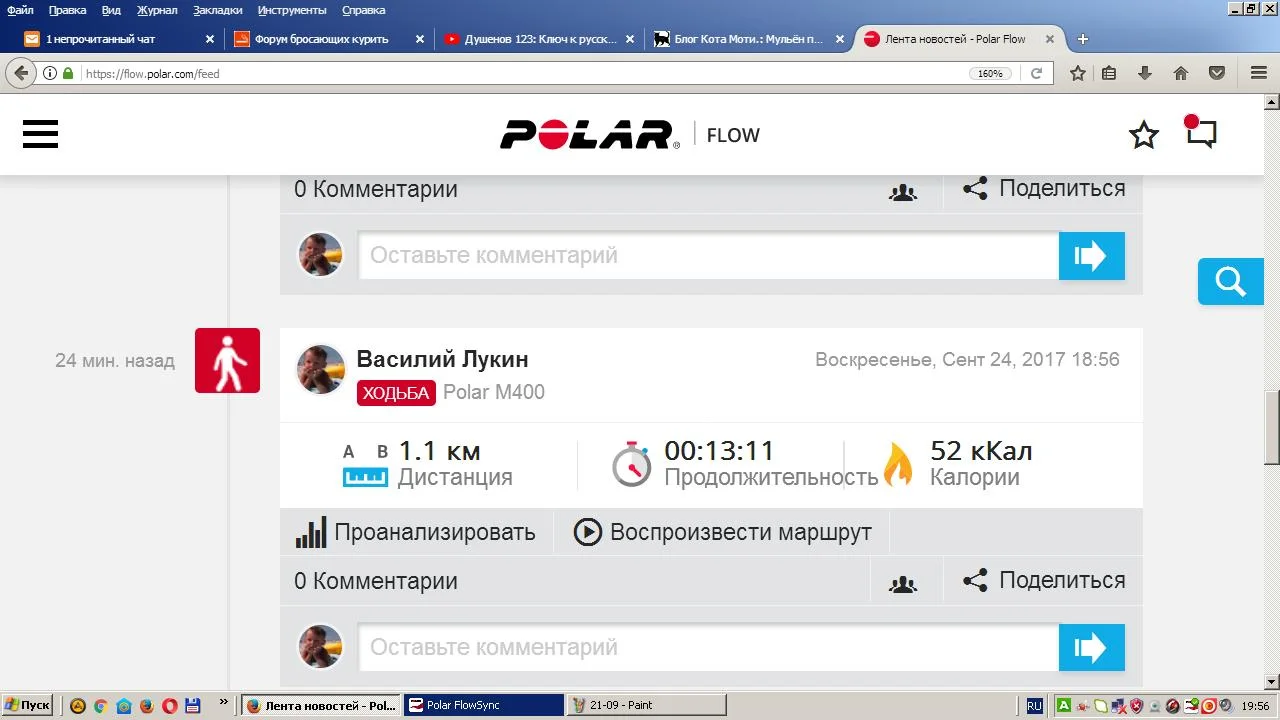Open the Файл menu
This screenshot has height=720, width=1280.
pyautogui.click(x=20, y=10)
